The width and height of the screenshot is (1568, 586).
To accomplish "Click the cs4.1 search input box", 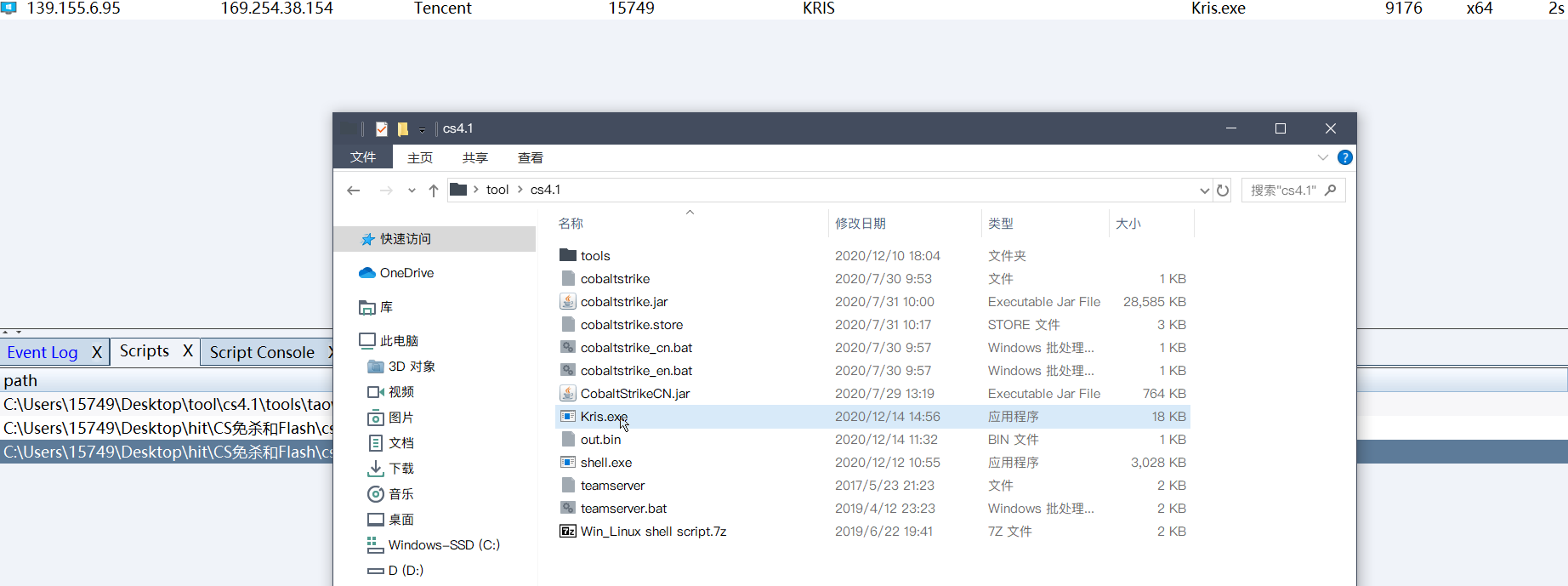I will [x=1282, y=191].
